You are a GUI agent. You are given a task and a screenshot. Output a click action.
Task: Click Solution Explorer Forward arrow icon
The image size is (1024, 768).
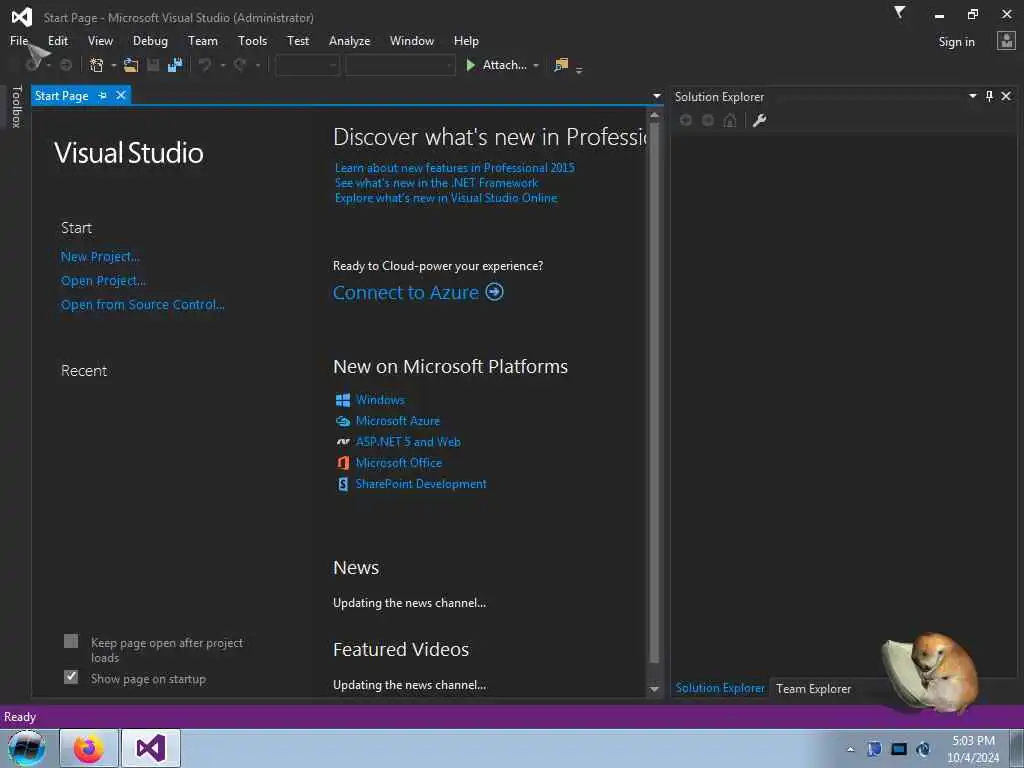[708, 120]
